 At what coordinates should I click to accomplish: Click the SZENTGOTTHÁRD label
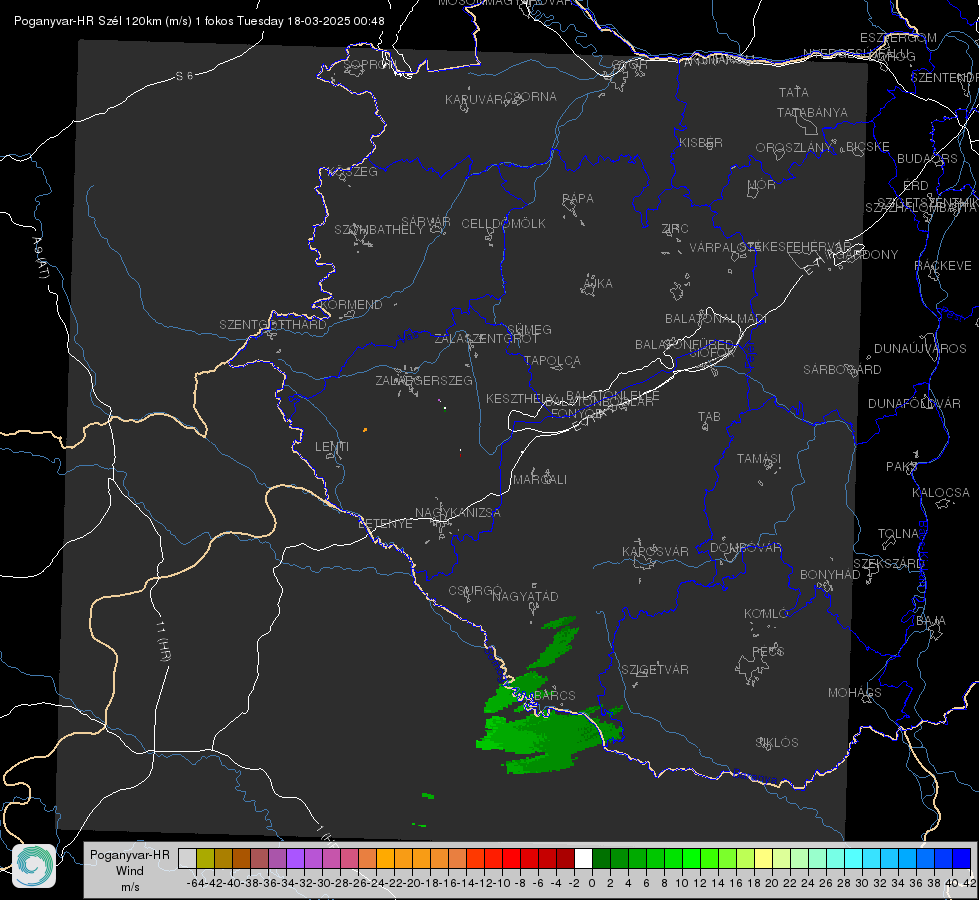pos(273,325)
